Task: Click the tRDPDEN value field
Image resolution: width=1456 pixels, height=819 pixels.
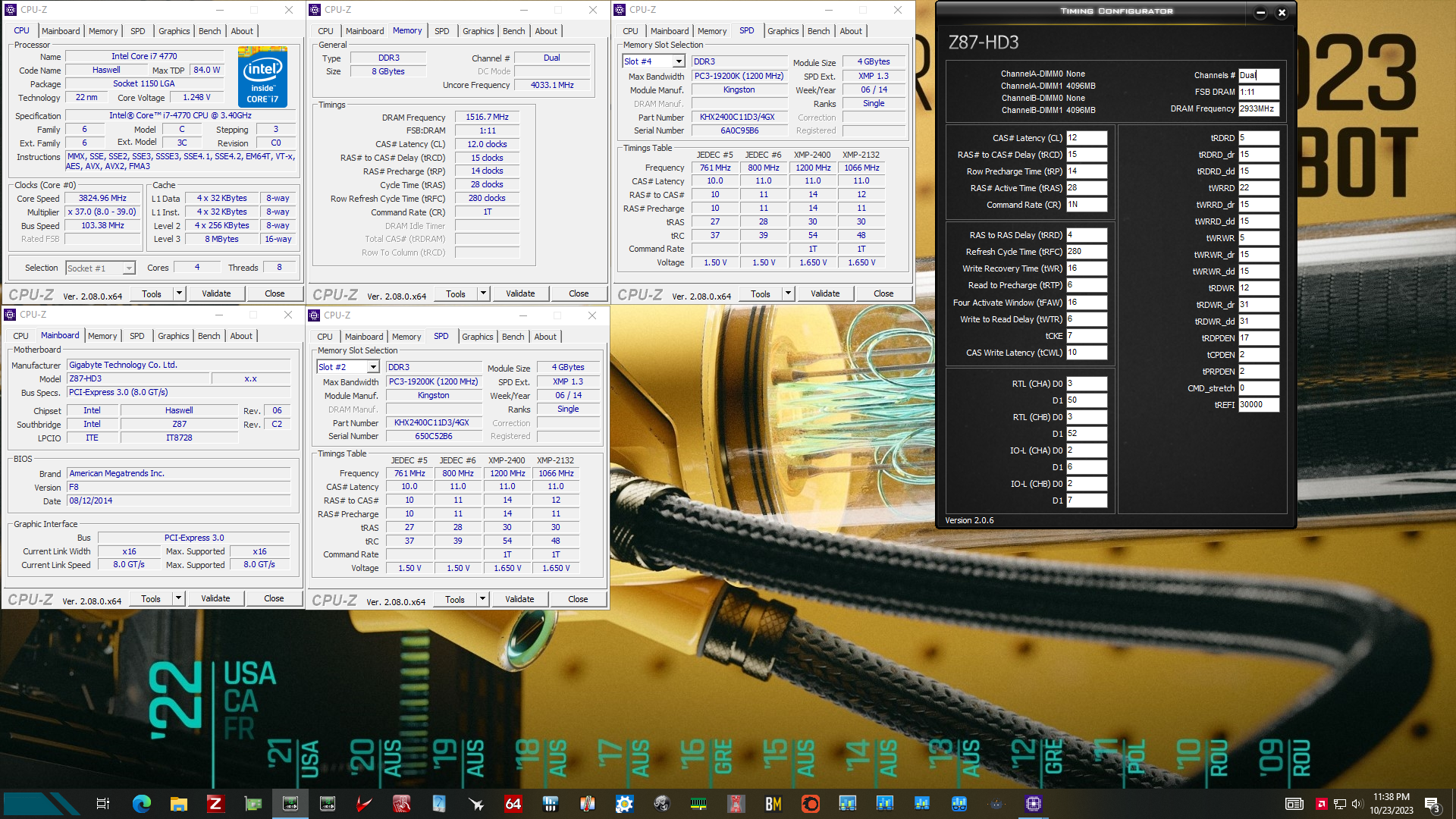Action: pos(1259,338)
